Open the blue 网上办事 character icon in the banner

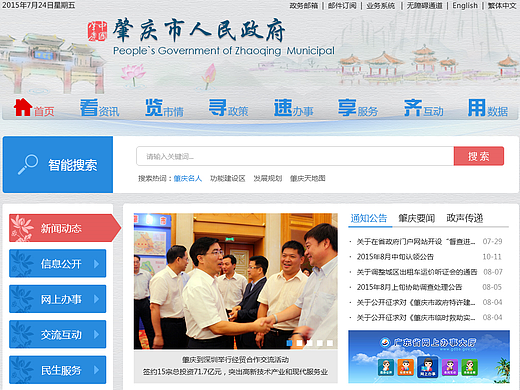click(427, 367)
